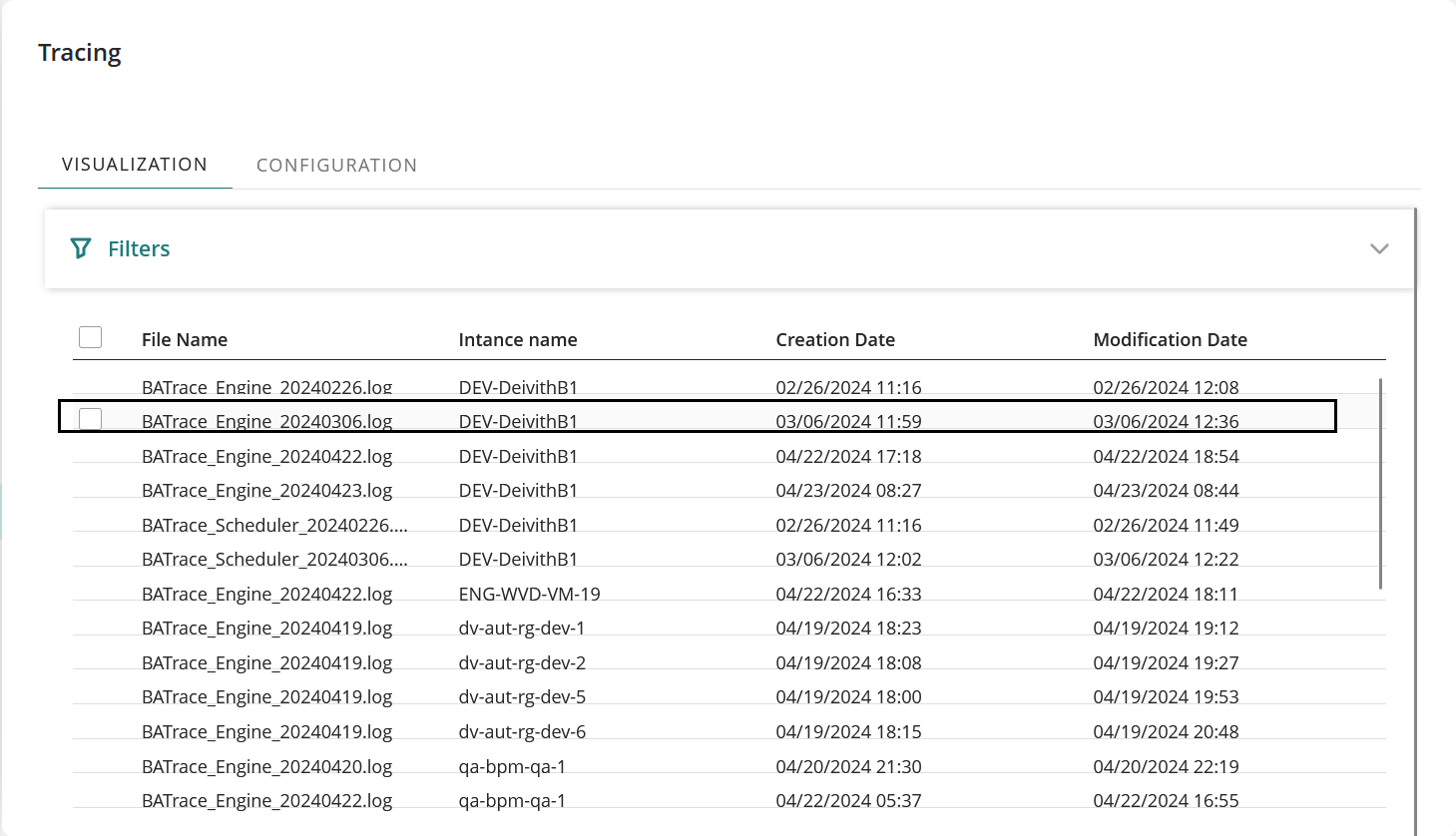Click the Filters funnel icon
Image resolution: width=1456 pixels, height=836 pixels.
(x=81, y=248)
